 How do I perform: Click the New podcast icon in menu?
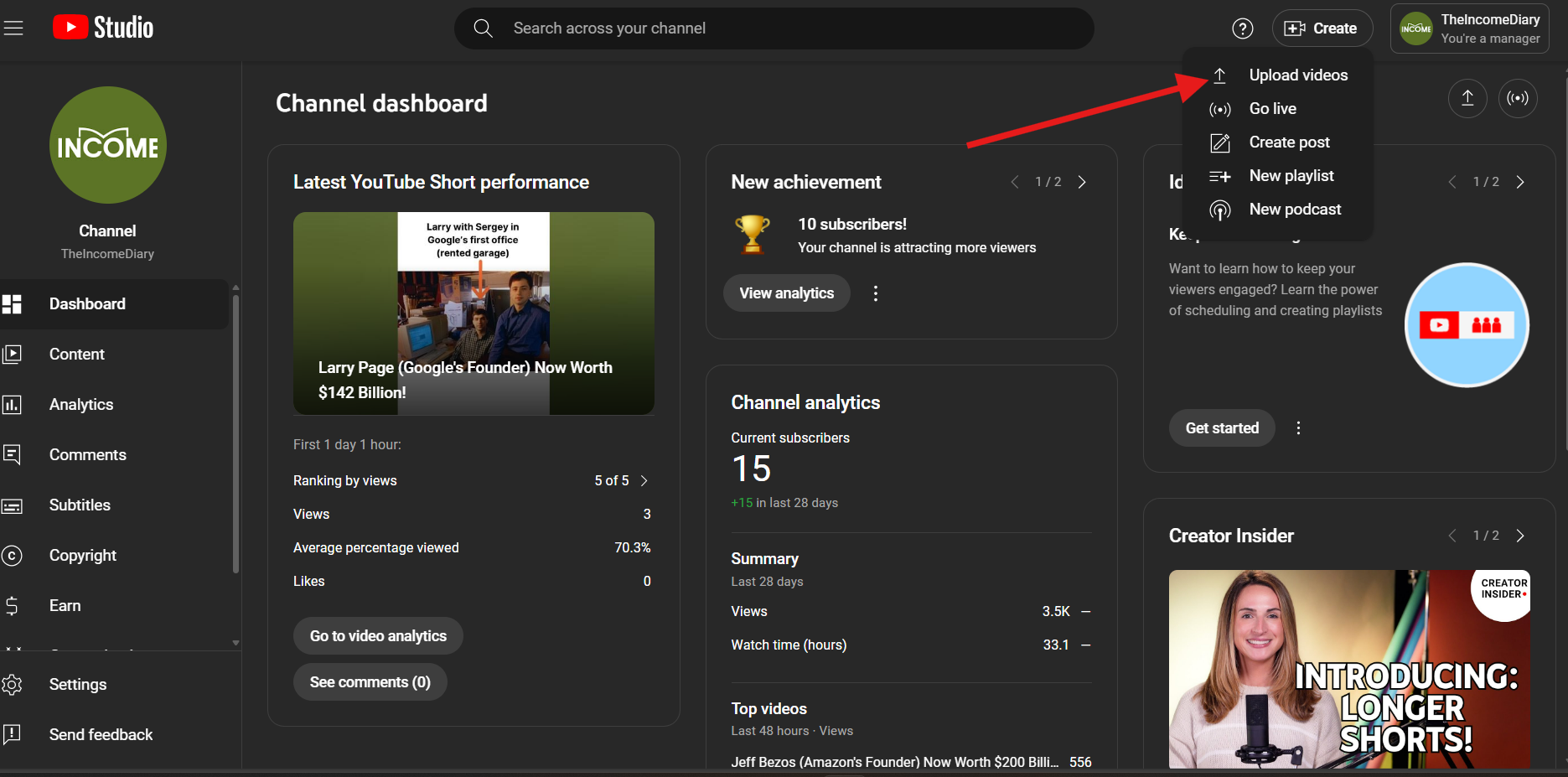tap(1220, 210)
